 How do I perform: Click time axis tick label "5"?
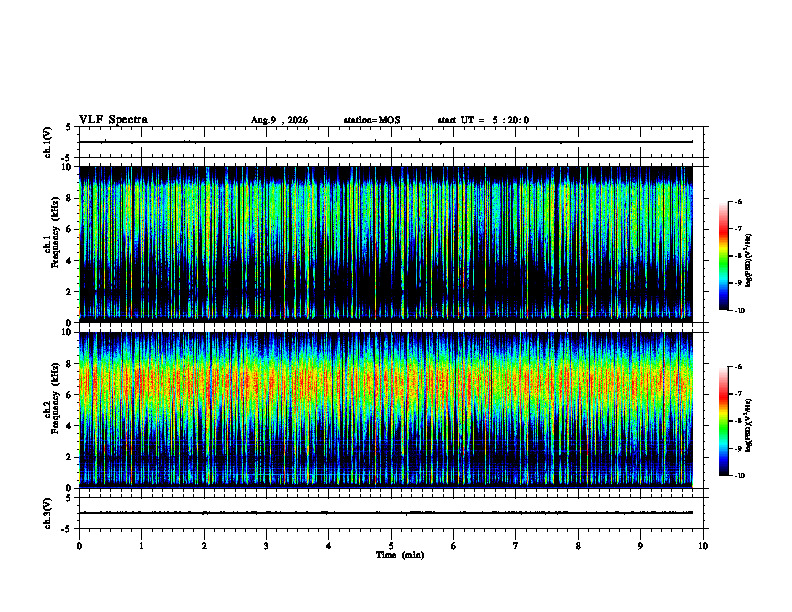pos(391,546)
